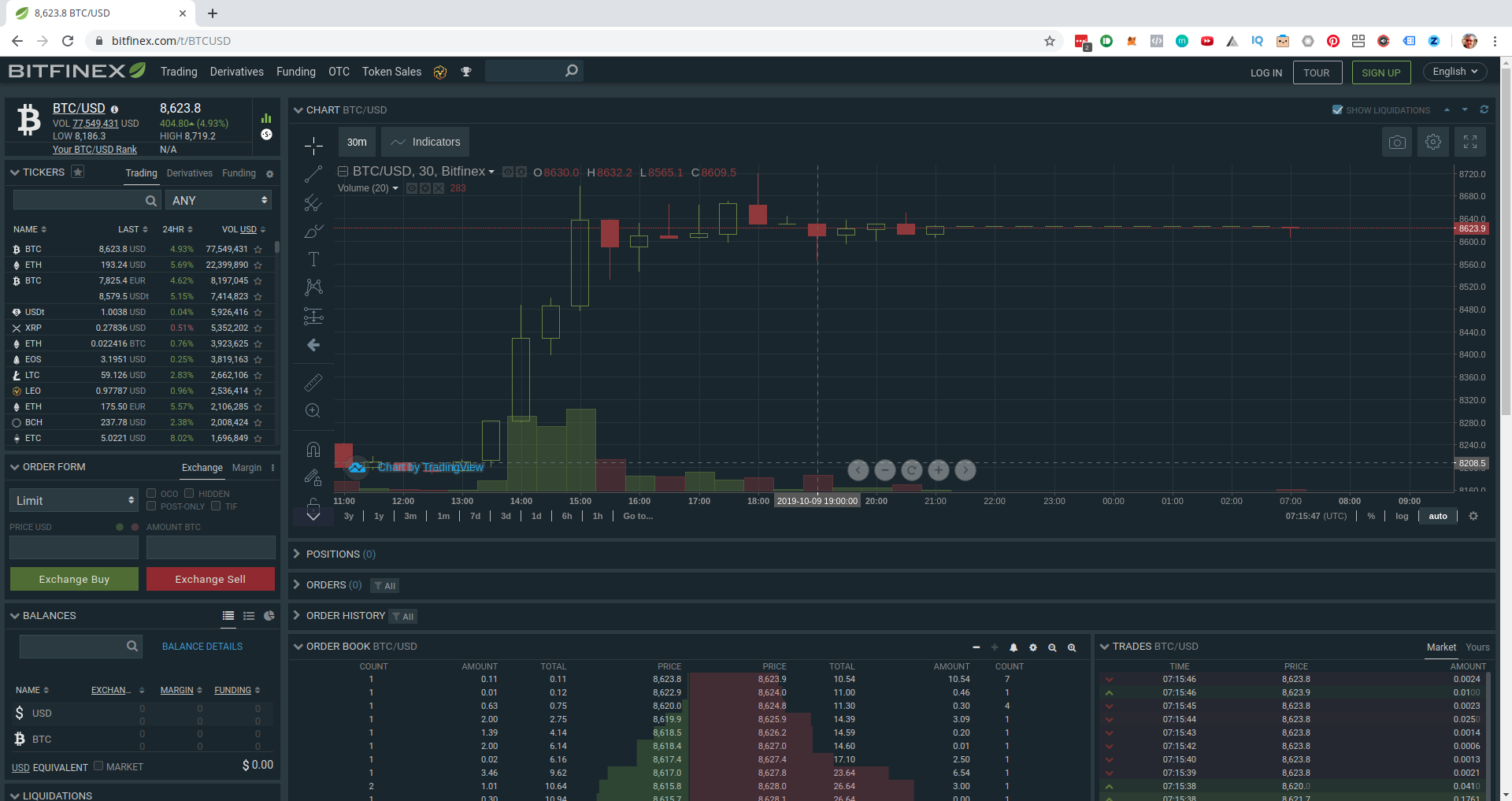Open chart properties gear button

point(1433,142)
